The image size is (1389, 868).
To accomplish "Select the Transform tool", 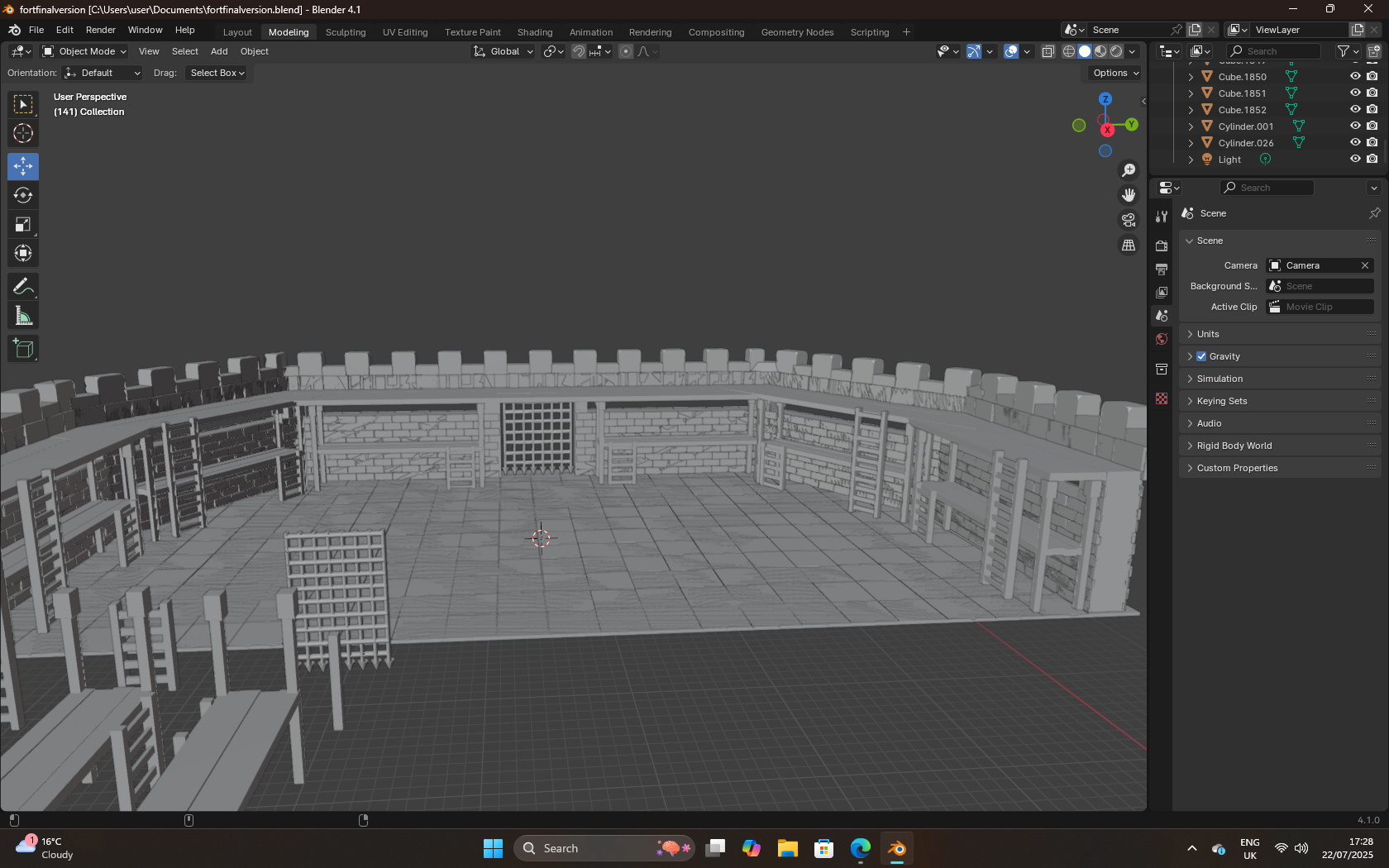I will (23, 253).
